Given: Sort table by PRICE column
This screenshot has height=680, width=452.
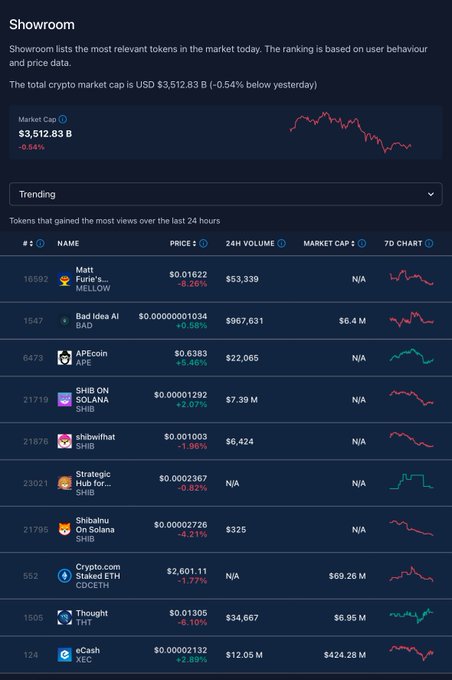Looking at the screenshot, I should (183, 243).
